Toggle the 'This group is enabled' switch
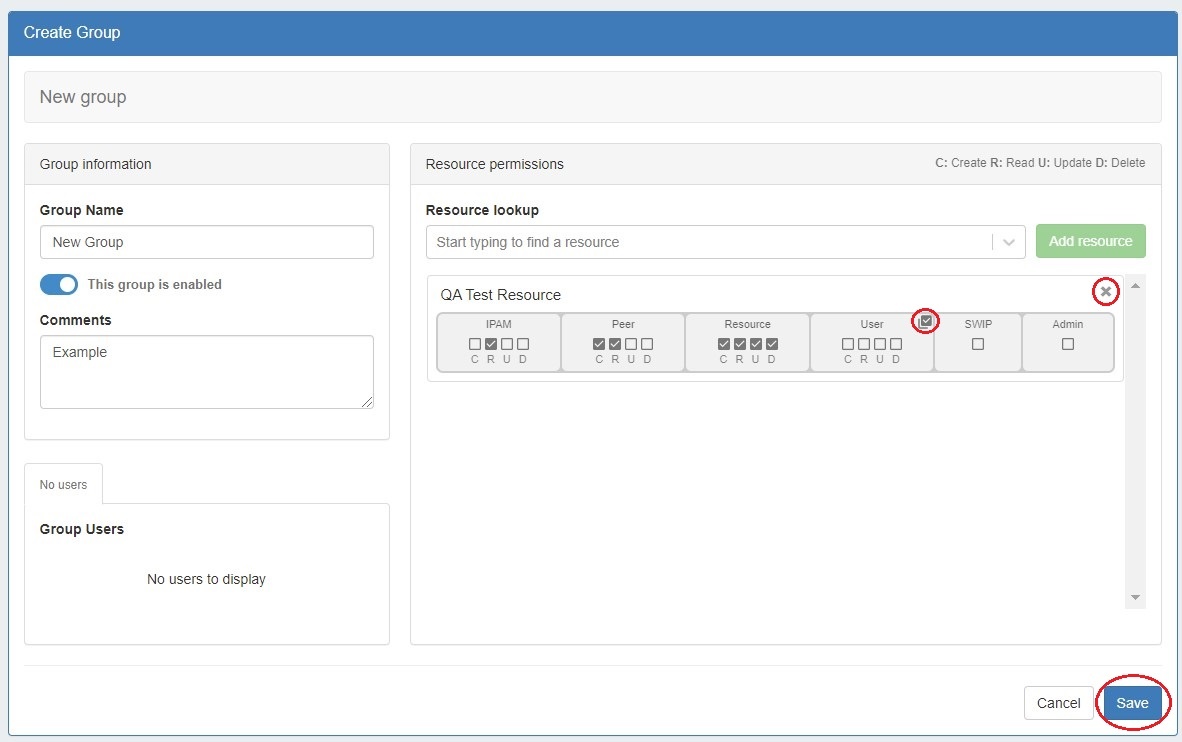Screen dimensions: 1182x742 pos(59,285)
